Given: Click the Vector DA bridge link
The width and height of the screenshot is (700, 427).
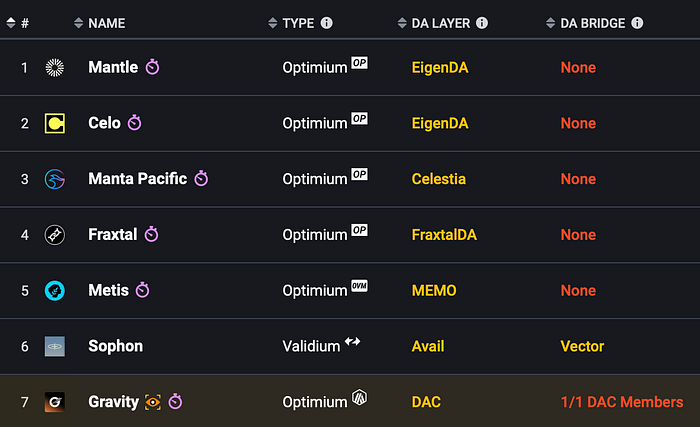Looking at the screenshot, I should [x=582, y=346].
